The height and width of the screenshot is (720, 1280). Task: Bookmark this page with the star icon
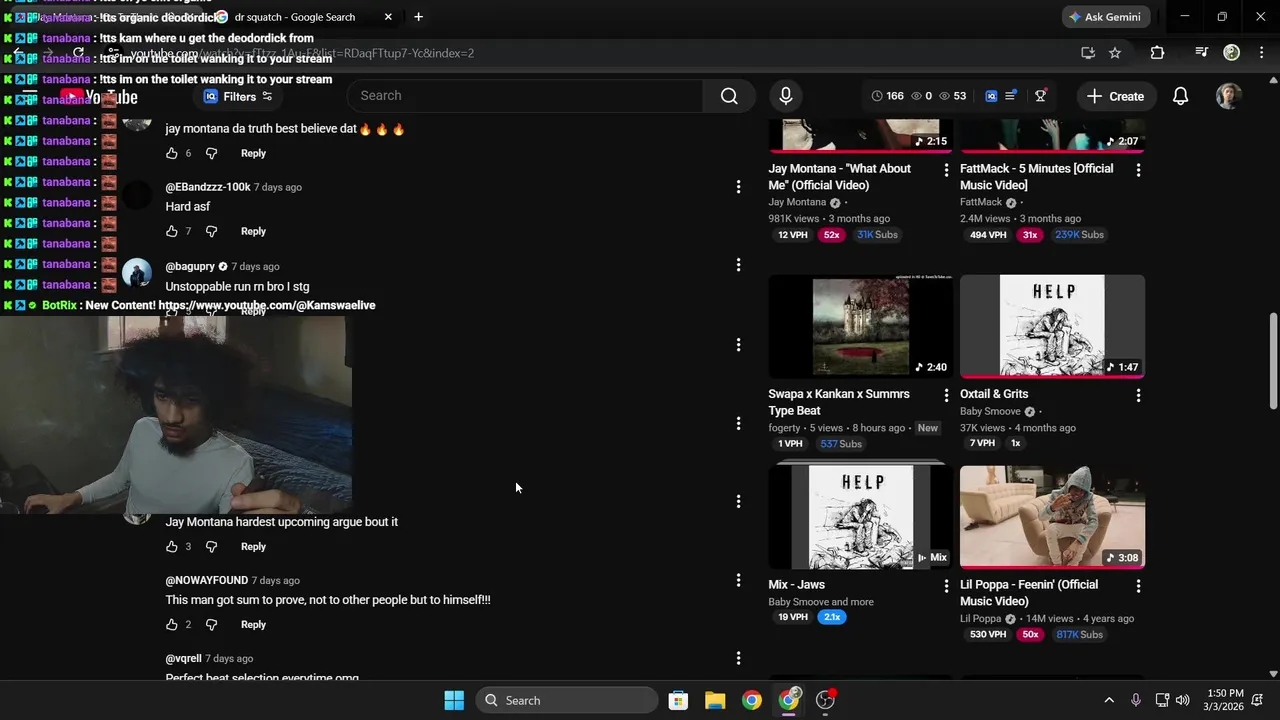pos(1115,53)
